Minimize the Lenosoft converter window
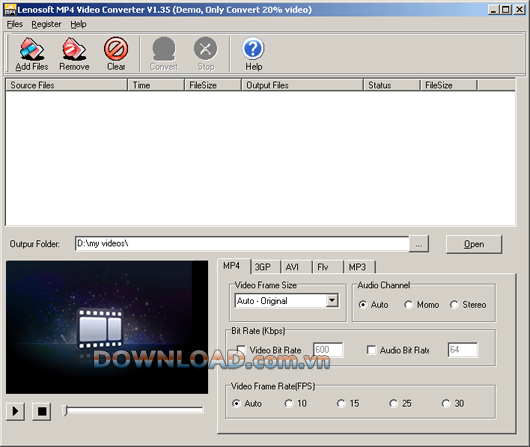The height and width of the screenshot is (447, 530). (493, 9)
